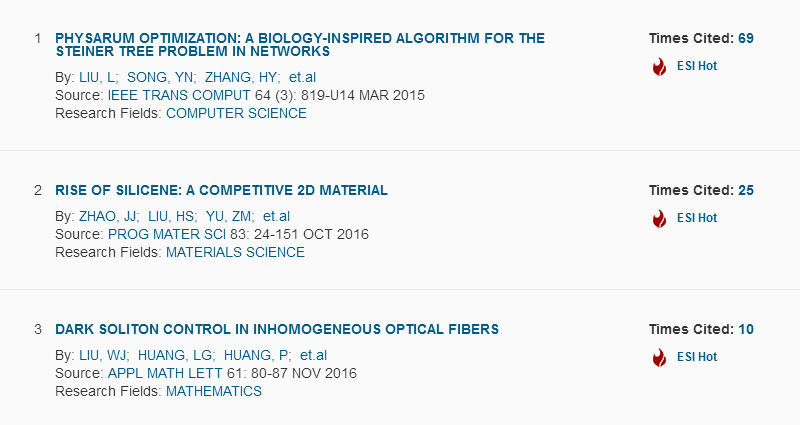View the 69 times cited count
Image resolution: width=802 pixels, height=425 pixels.
746,38
